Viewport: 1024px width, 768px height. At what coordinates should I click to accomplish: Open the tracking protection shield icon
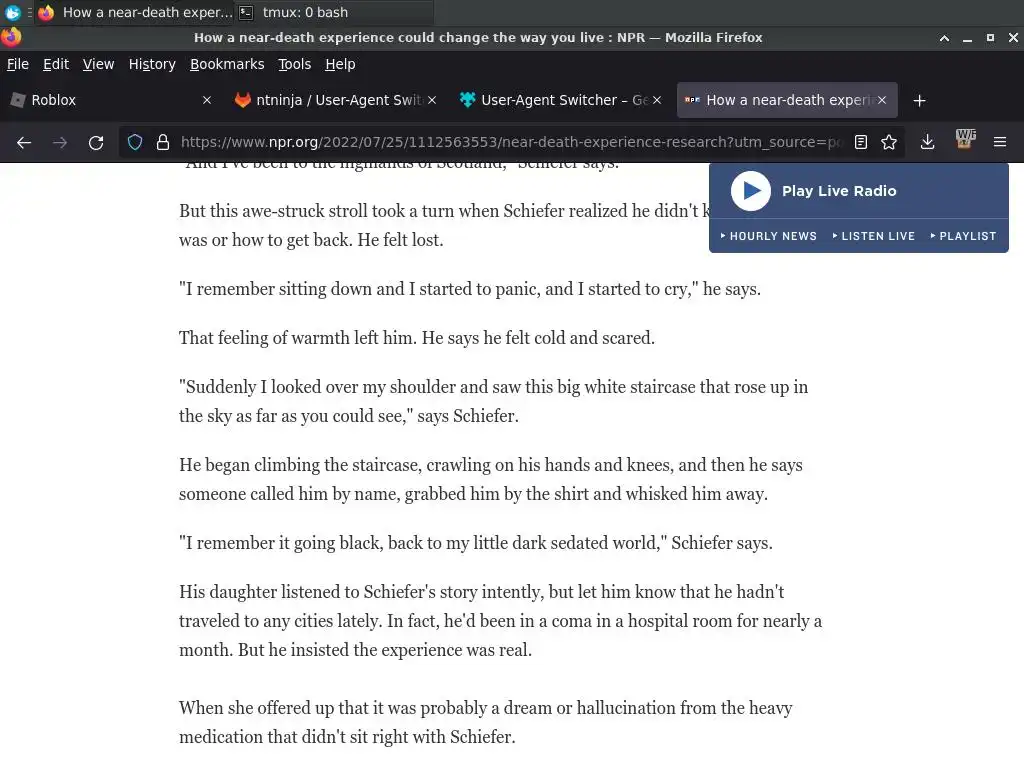[x=135, y=142]
